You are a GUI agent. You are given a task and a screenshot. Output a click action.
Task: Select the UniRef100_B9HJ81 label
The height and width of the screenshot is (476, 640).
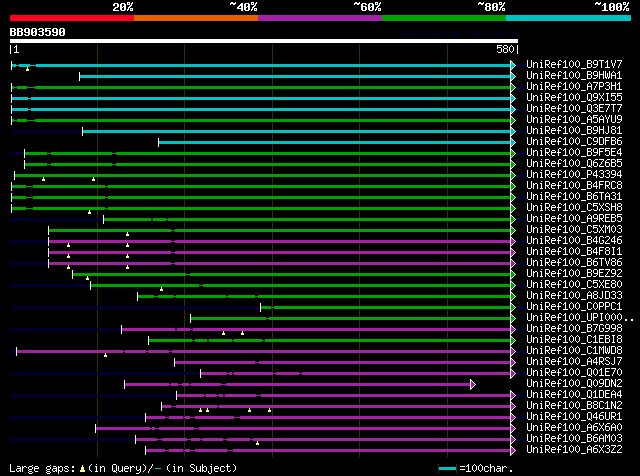coord(574,131)
